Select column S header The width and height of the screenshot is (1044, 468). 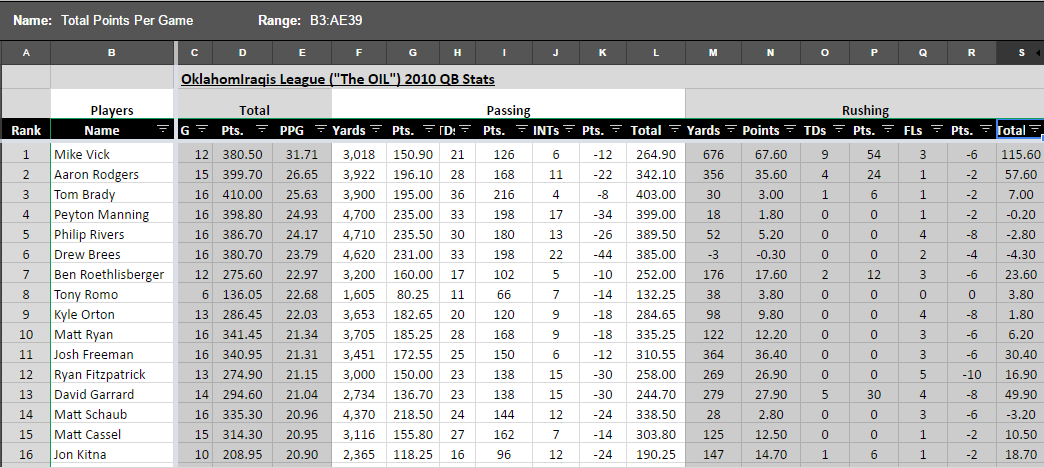(x=1020, y=53)
